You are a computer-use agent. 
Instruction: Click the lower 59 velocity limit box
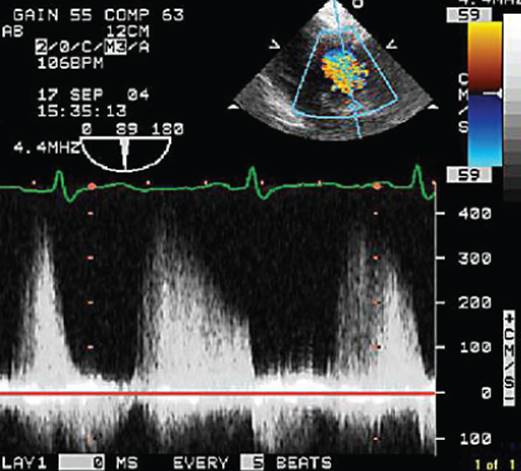click(x=469, y=174)
